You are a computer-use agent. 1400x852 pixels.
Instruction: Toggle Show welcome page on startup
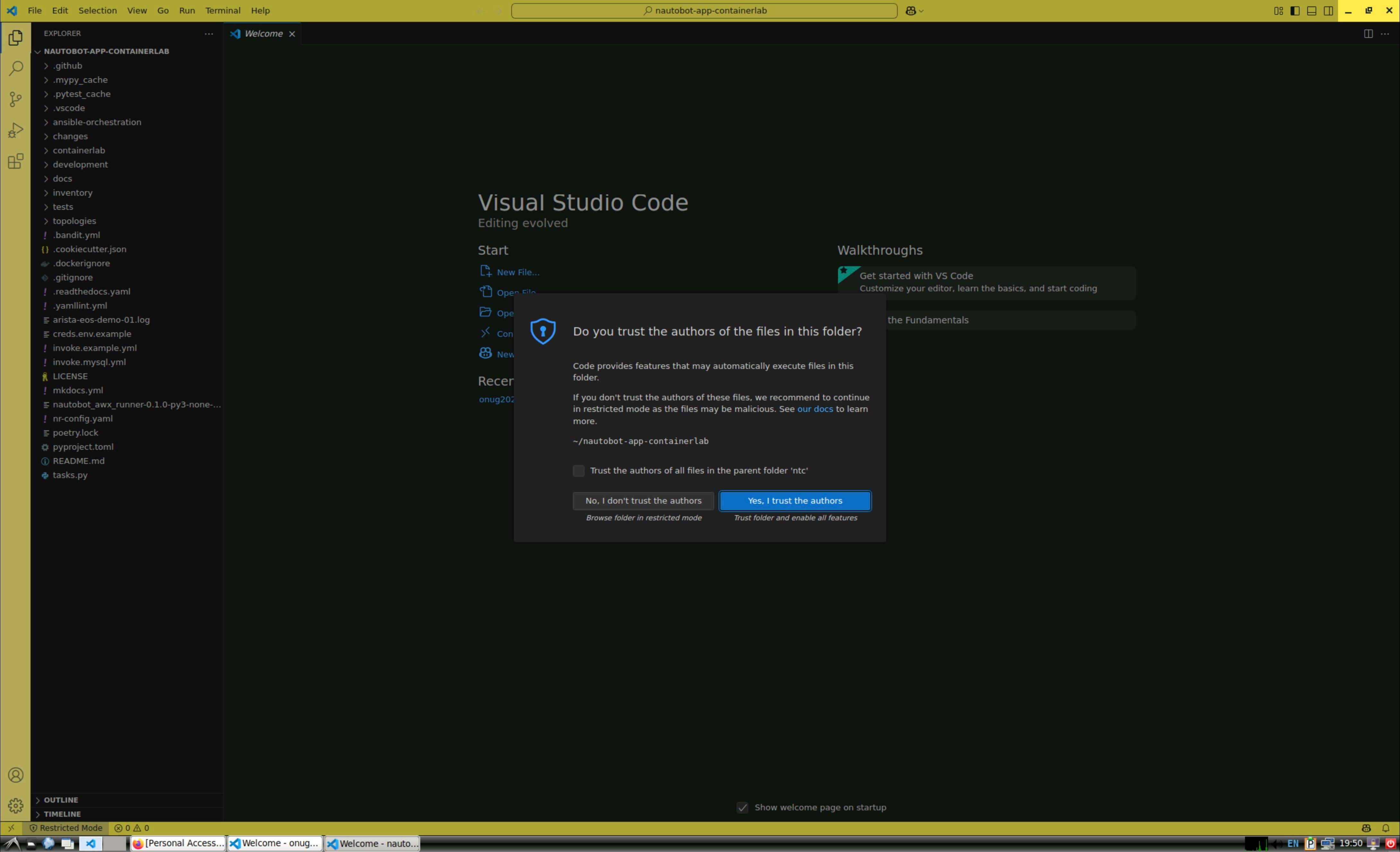(x=742, y=807)
